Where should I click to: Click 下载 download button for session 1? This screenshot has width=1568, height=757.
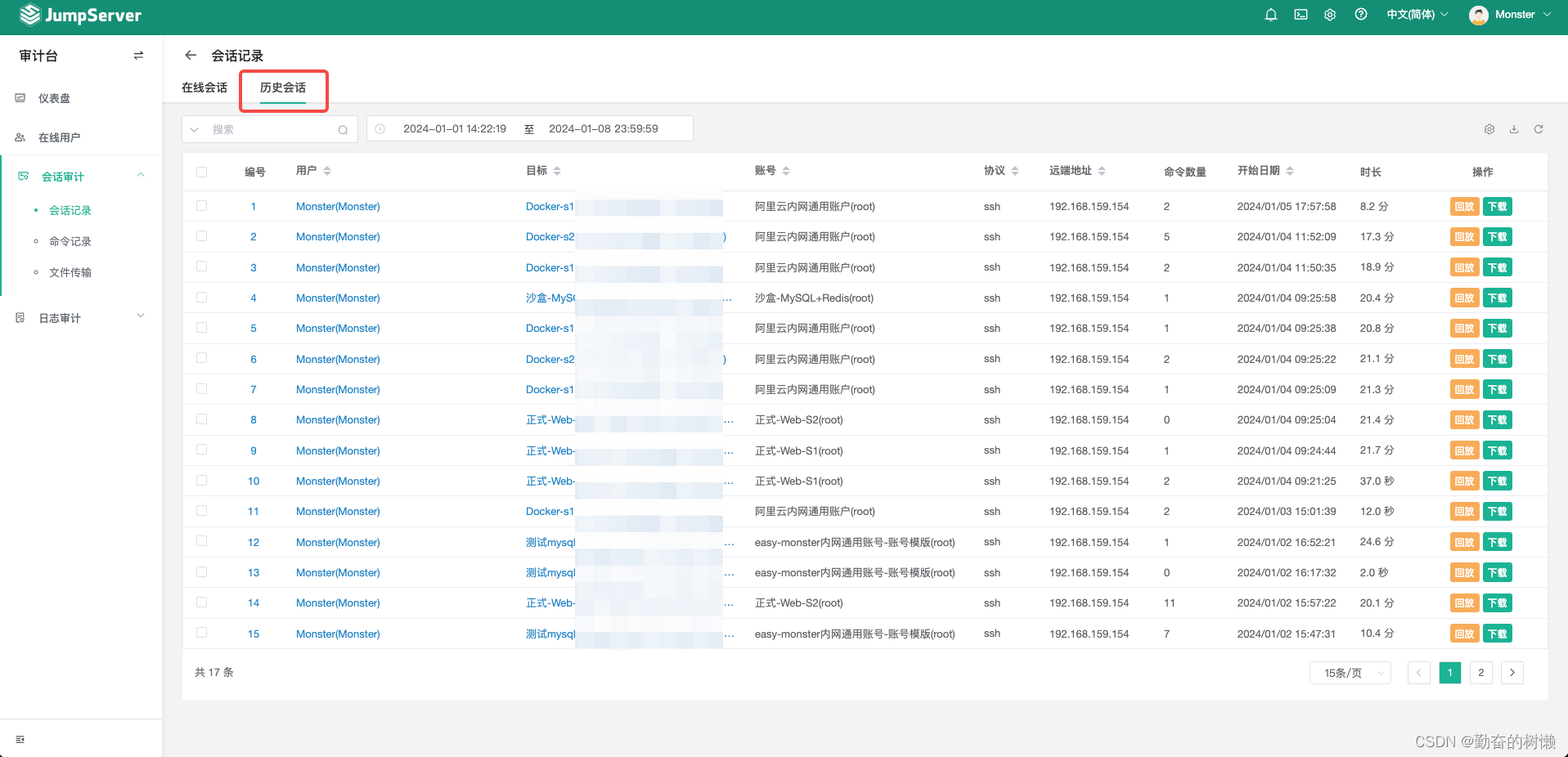[1498, 207]
